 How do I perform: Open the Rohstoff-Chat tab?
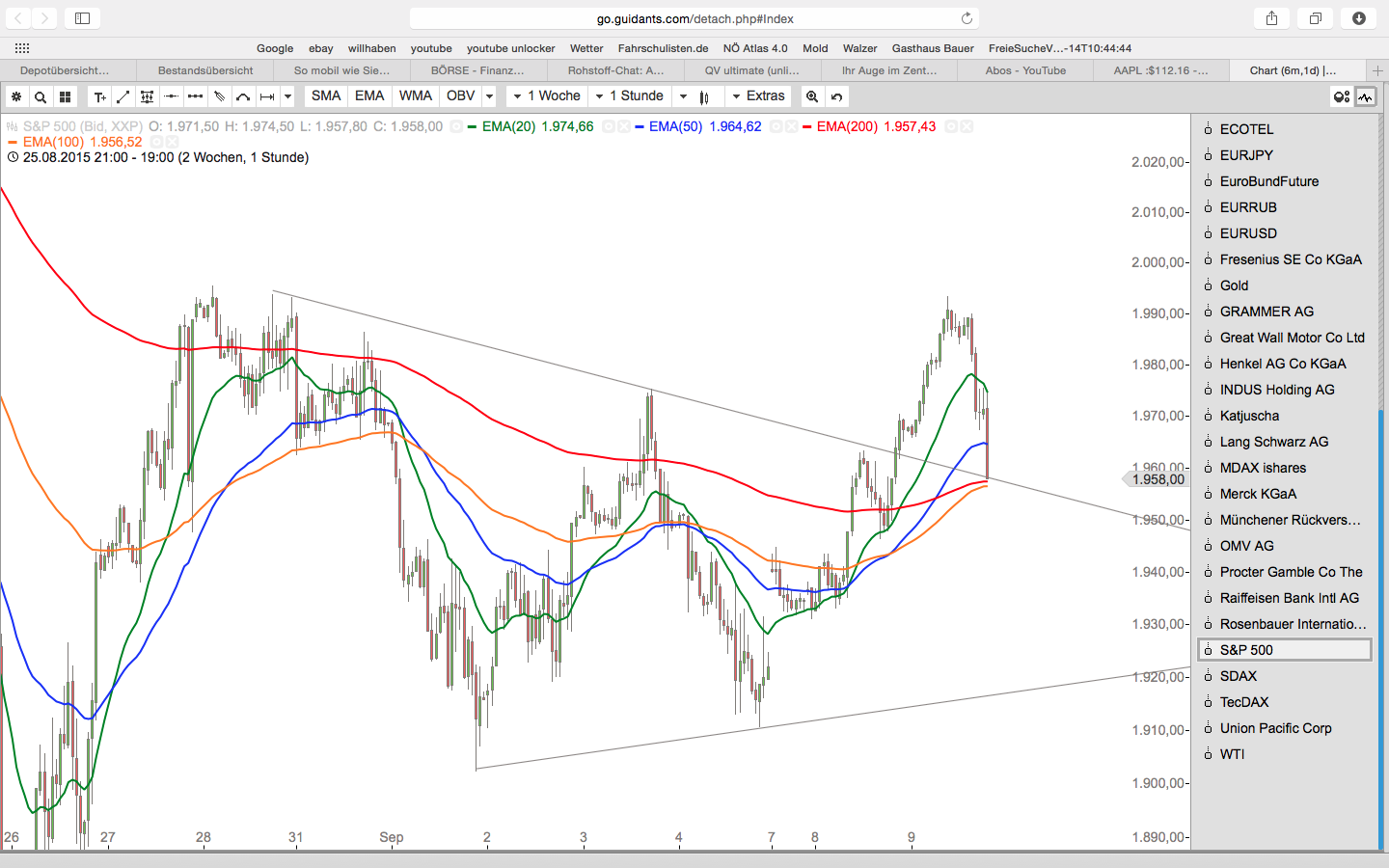[617, 70]
